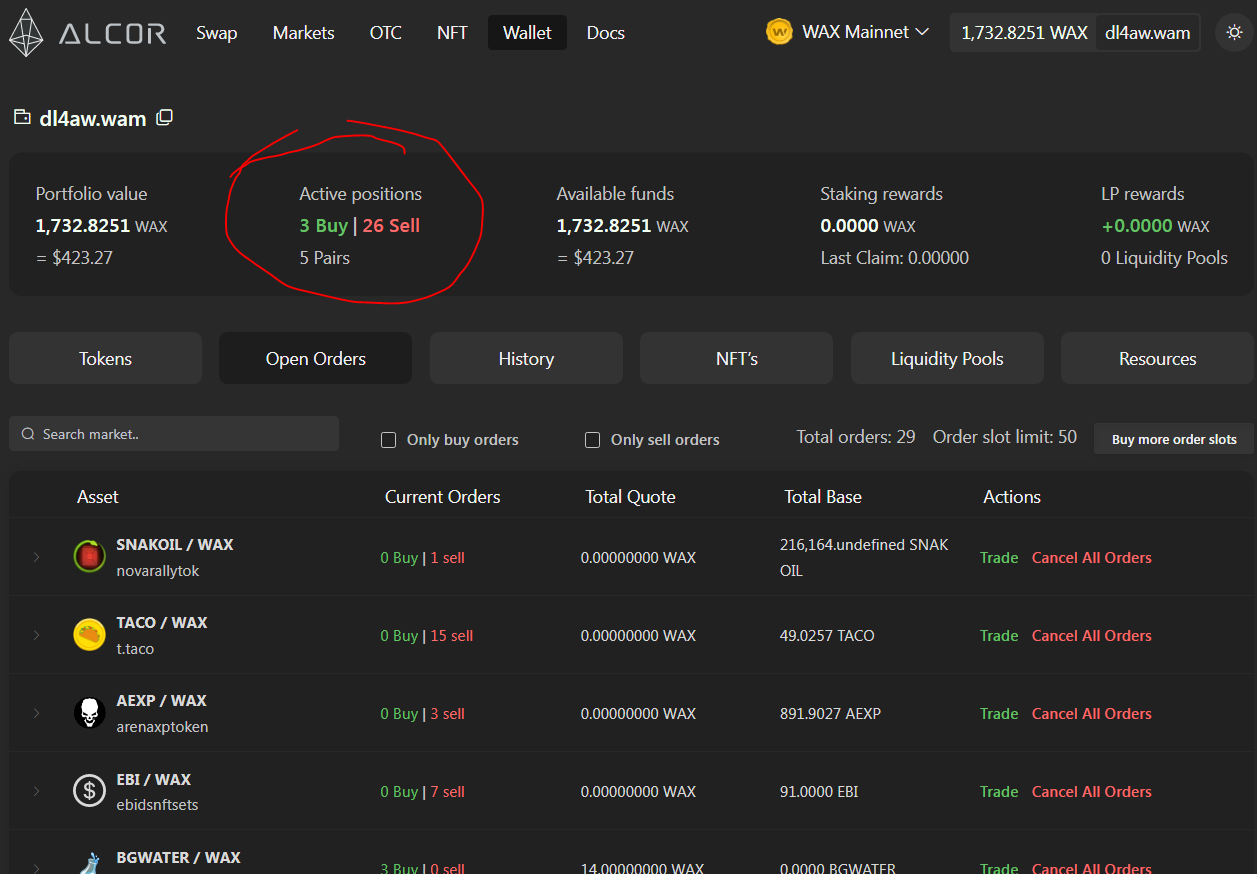
Task: Click the 91.0000 EBI value
Action: (819, 791)
